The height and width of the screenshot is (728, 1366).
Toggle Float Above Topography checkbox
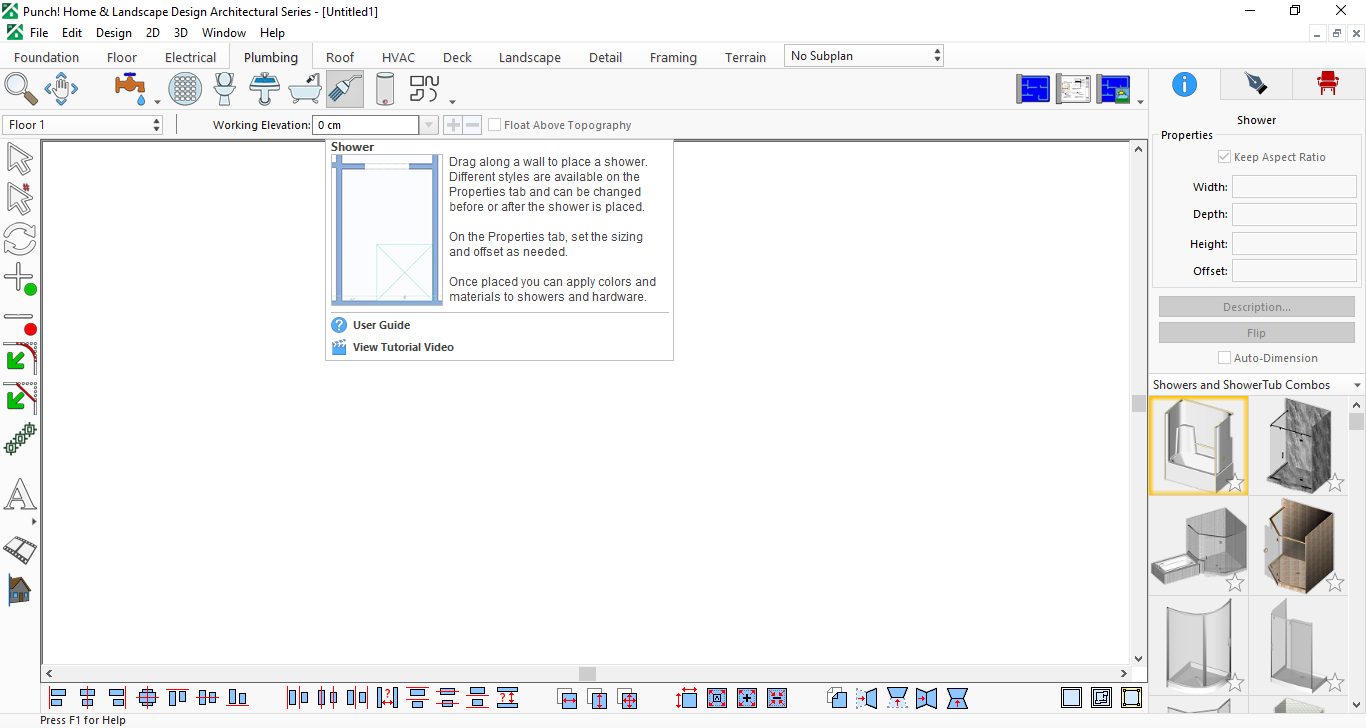pyautogui.click(x=495, y=125)
